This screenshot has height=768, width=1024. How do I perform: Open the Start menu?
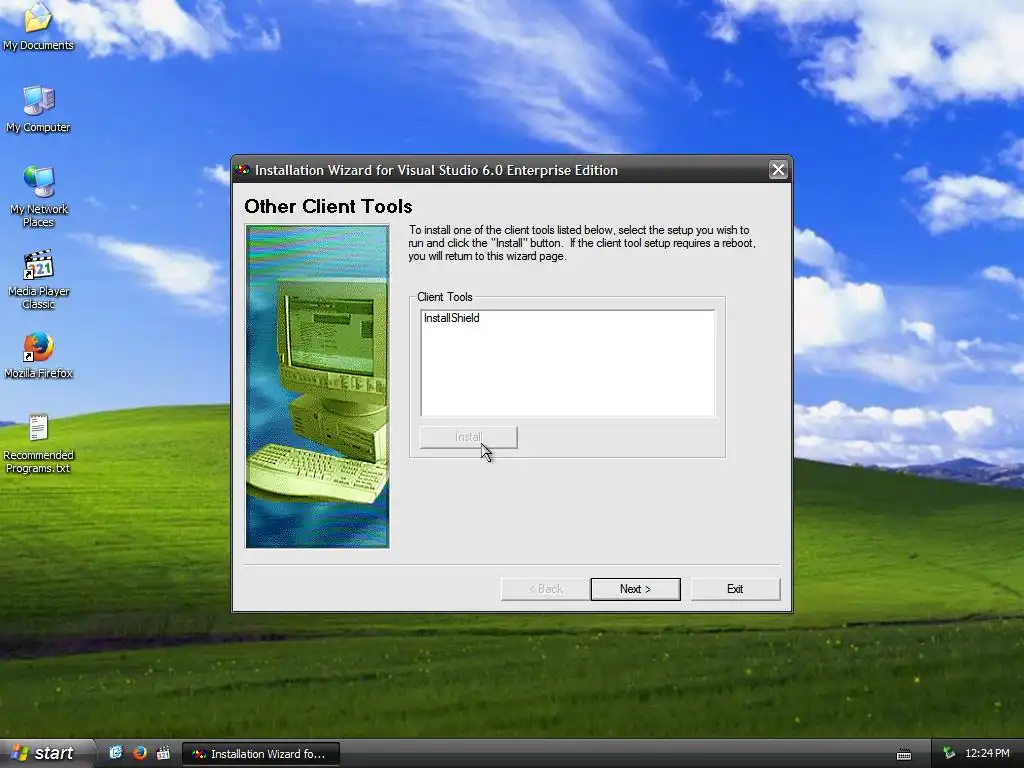46,753
